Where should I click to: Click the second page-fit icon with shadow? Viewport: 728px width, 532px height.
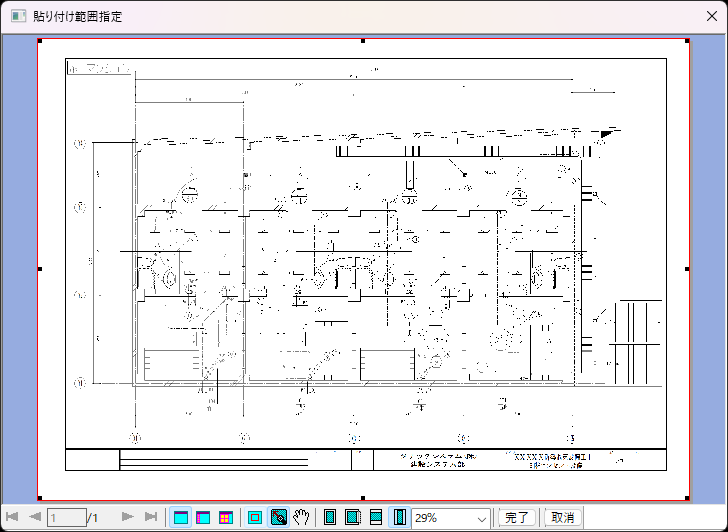tap(352, 517)
